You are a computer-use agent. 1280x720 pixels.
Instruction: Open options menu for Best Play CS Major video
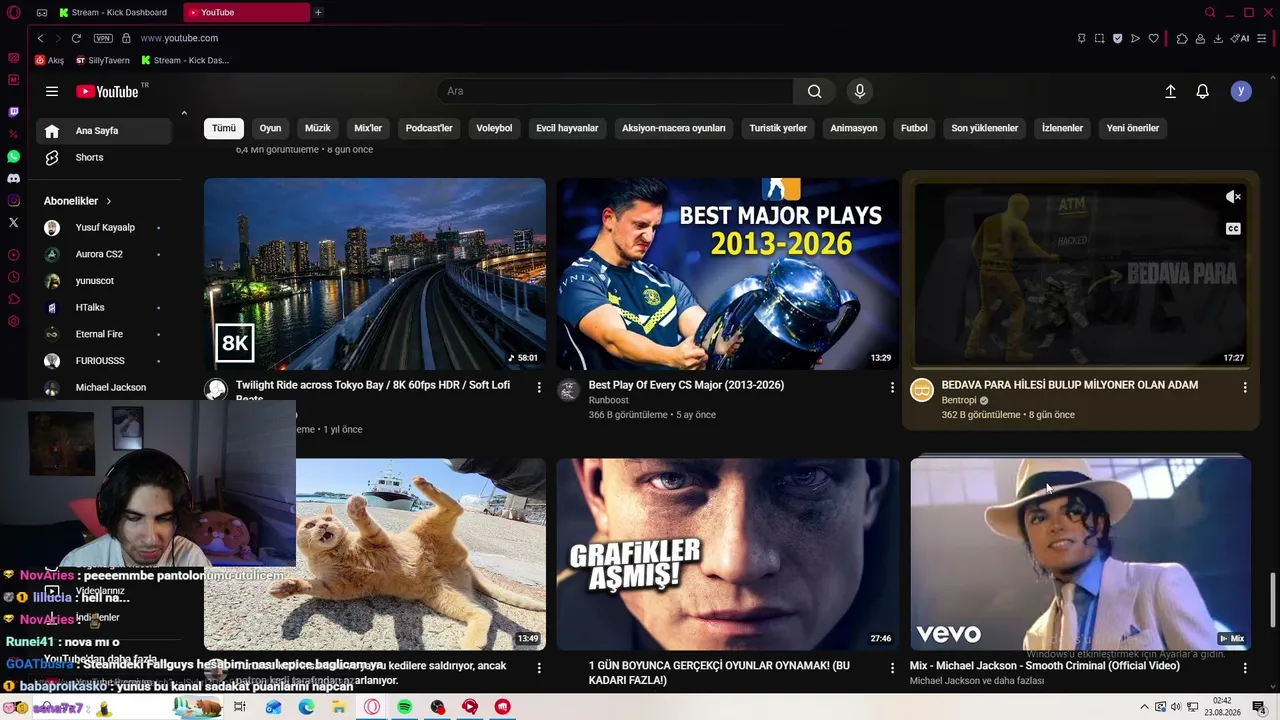(x=892, y=387)
